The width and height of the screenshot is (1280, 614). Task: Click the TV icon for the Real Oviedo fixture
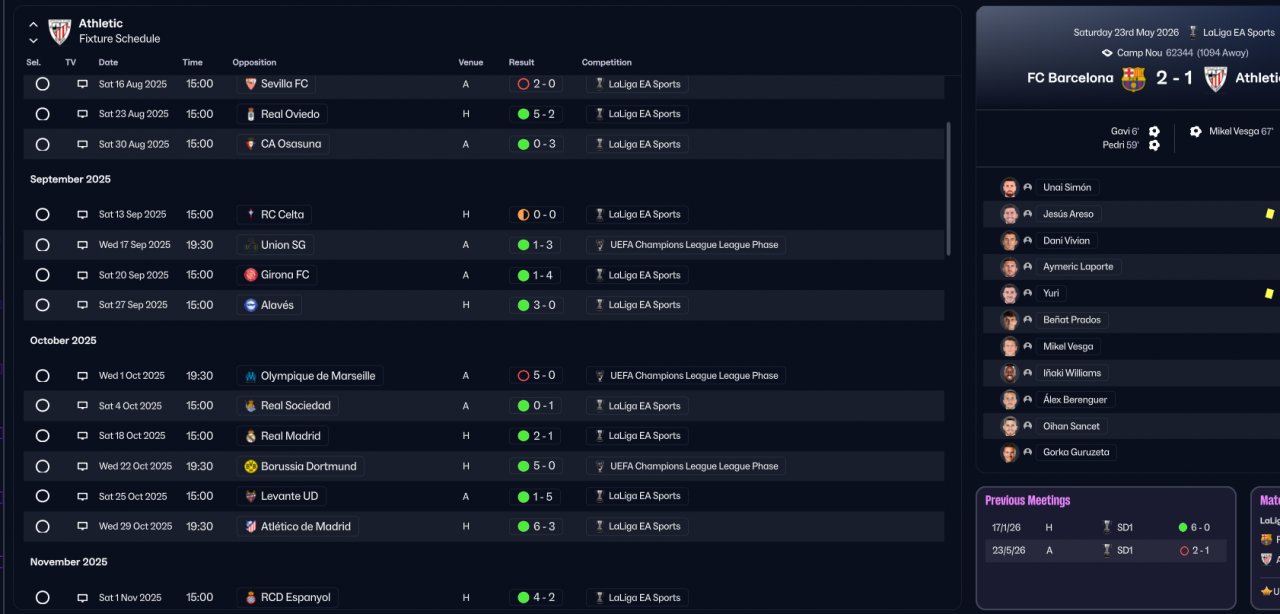pyautogui.click(x=83, y=114)
